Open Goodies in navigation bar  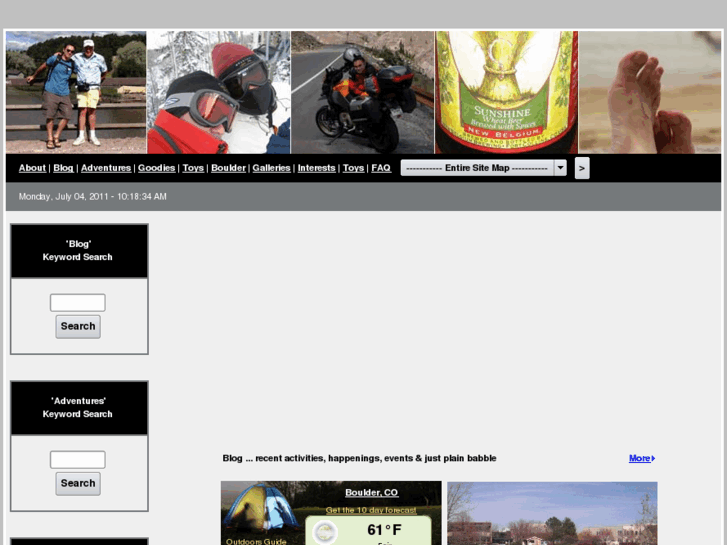(x=156, y=168)
